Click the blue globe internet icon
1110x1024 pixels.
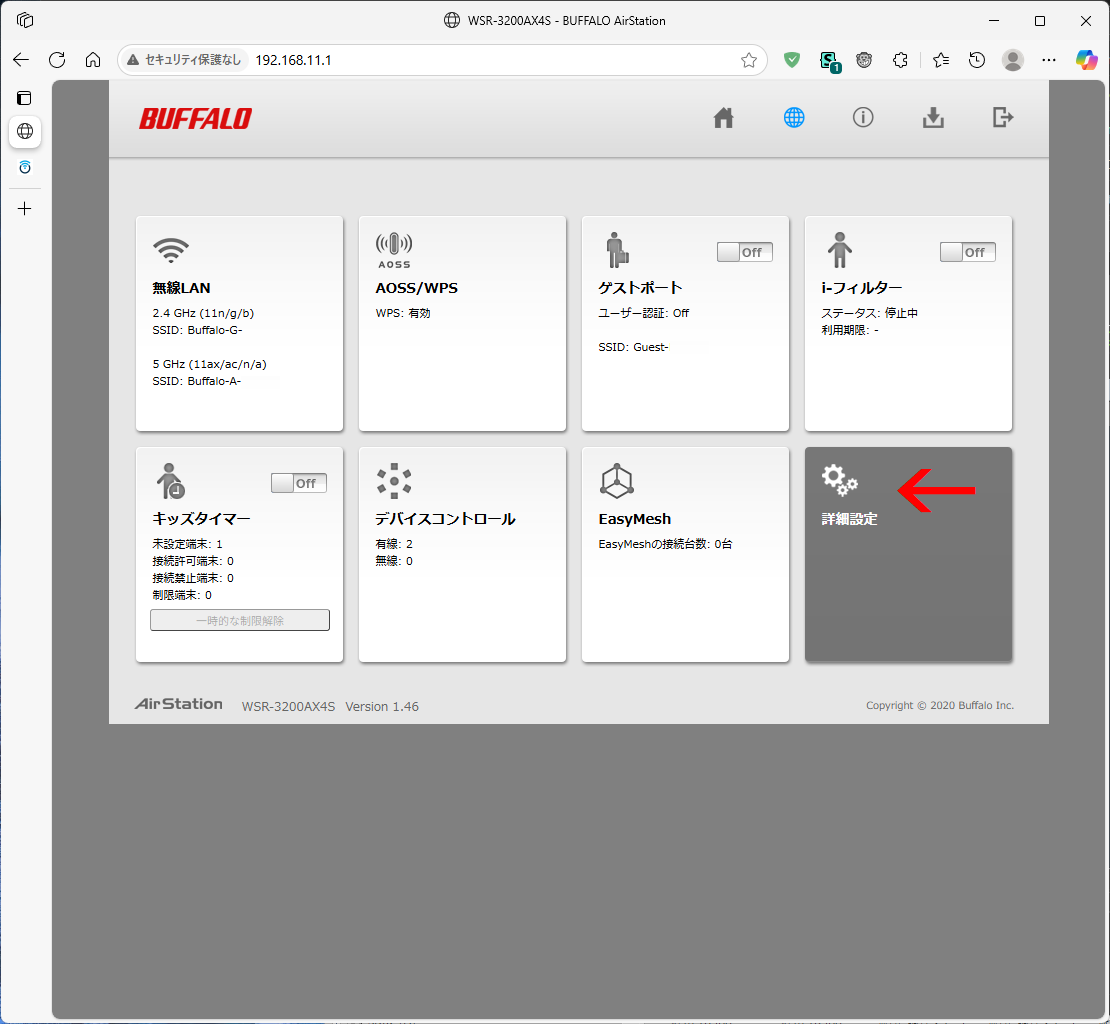[x=794, y=117]
